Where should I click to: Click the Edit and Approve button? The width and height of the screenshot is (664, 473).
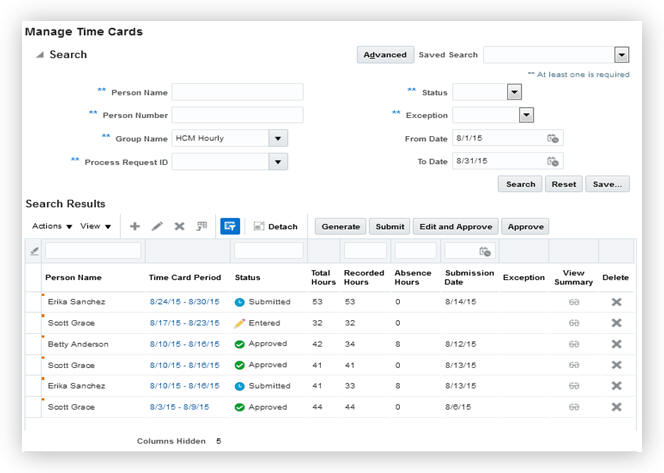point(455,227)
